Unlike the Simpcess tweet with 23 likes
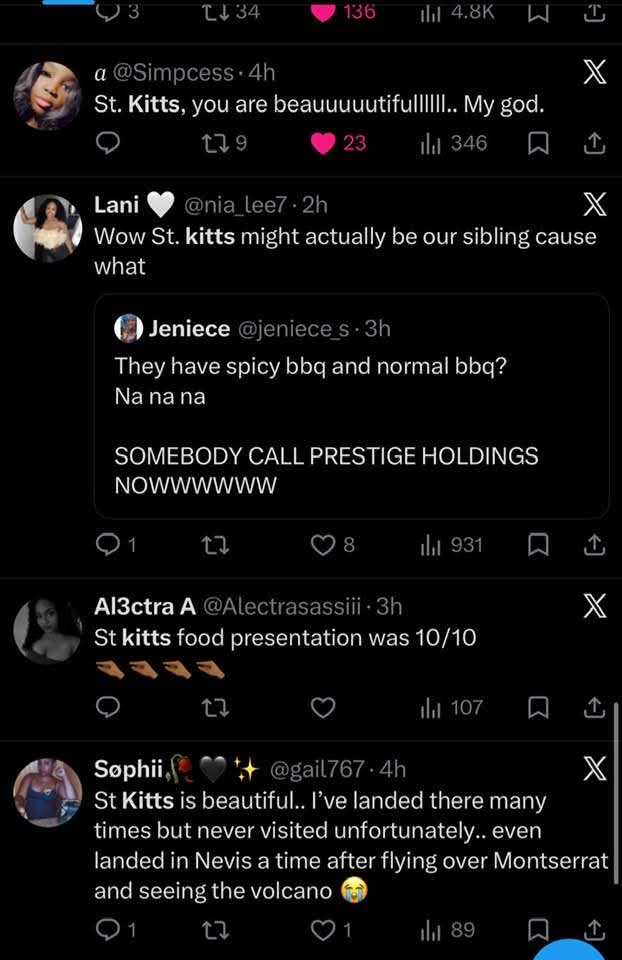The height and width of the screenshot is (960, 622). [322, 144]
